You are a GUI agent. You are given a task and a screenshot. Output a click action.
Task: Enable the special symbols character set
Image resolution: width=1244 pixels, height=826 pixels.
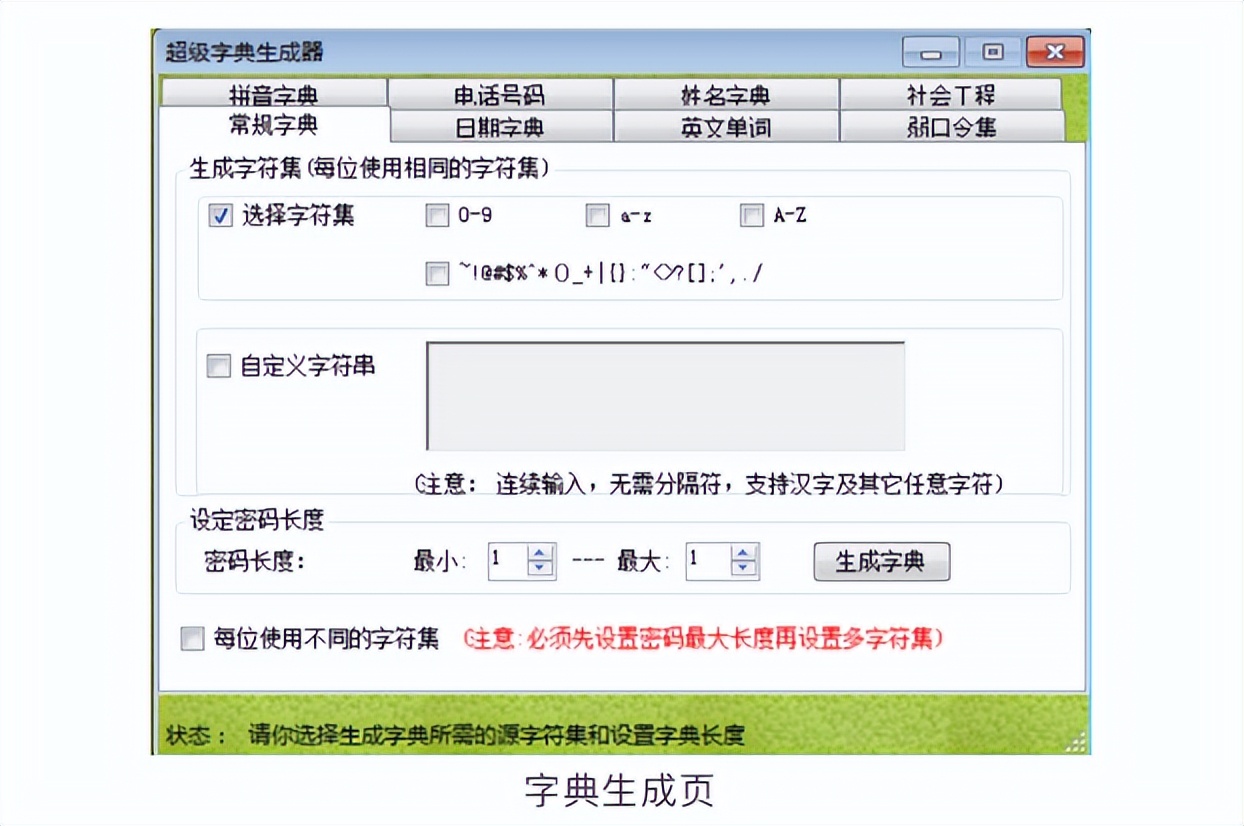[x=437, y=273]
